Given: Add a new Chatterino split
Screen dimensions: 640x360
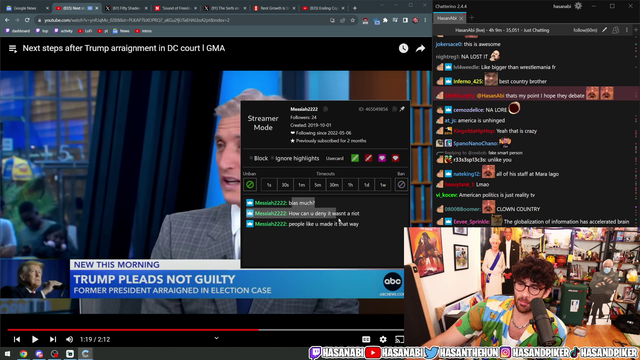Looking at the screenshot, I should (636, 30).
